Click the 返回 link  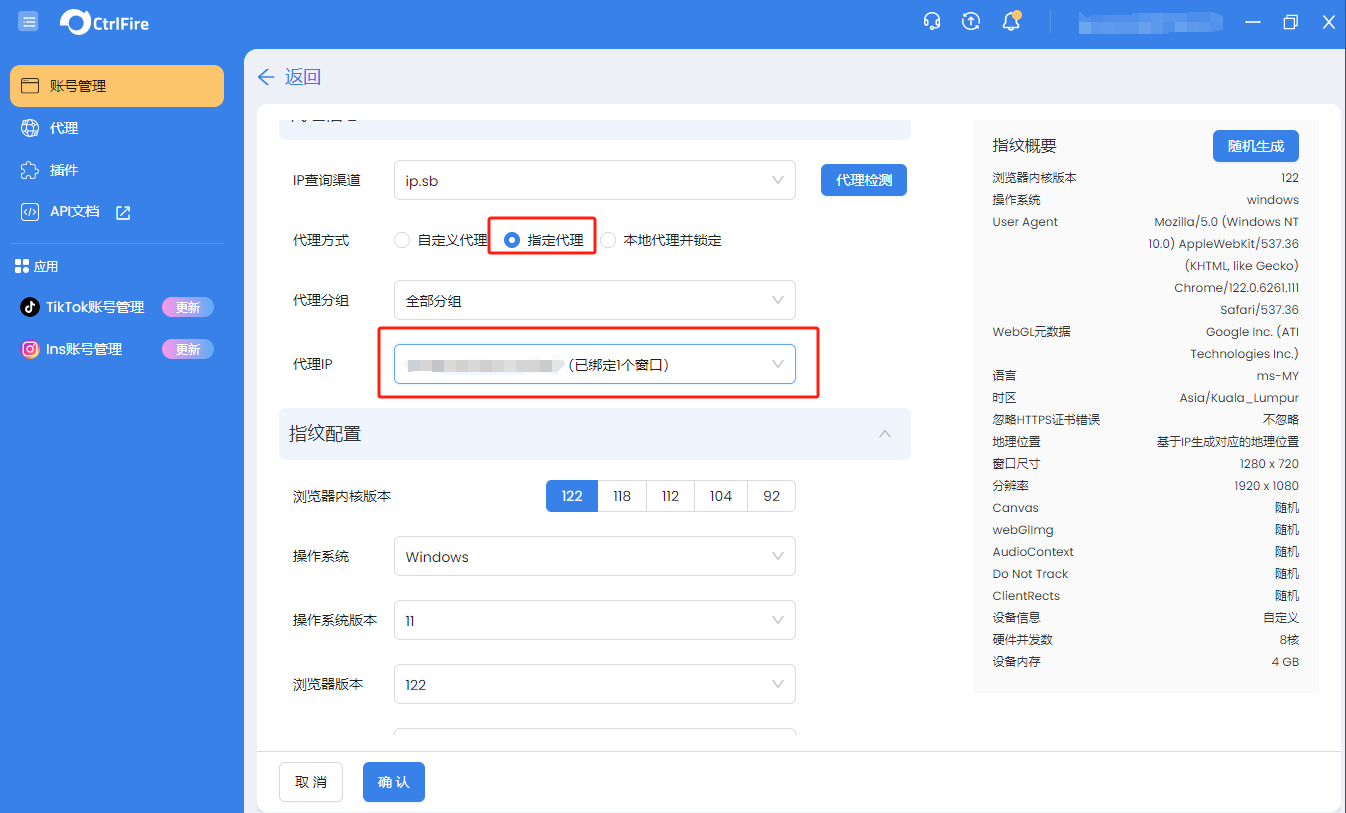tap(303, 77)
